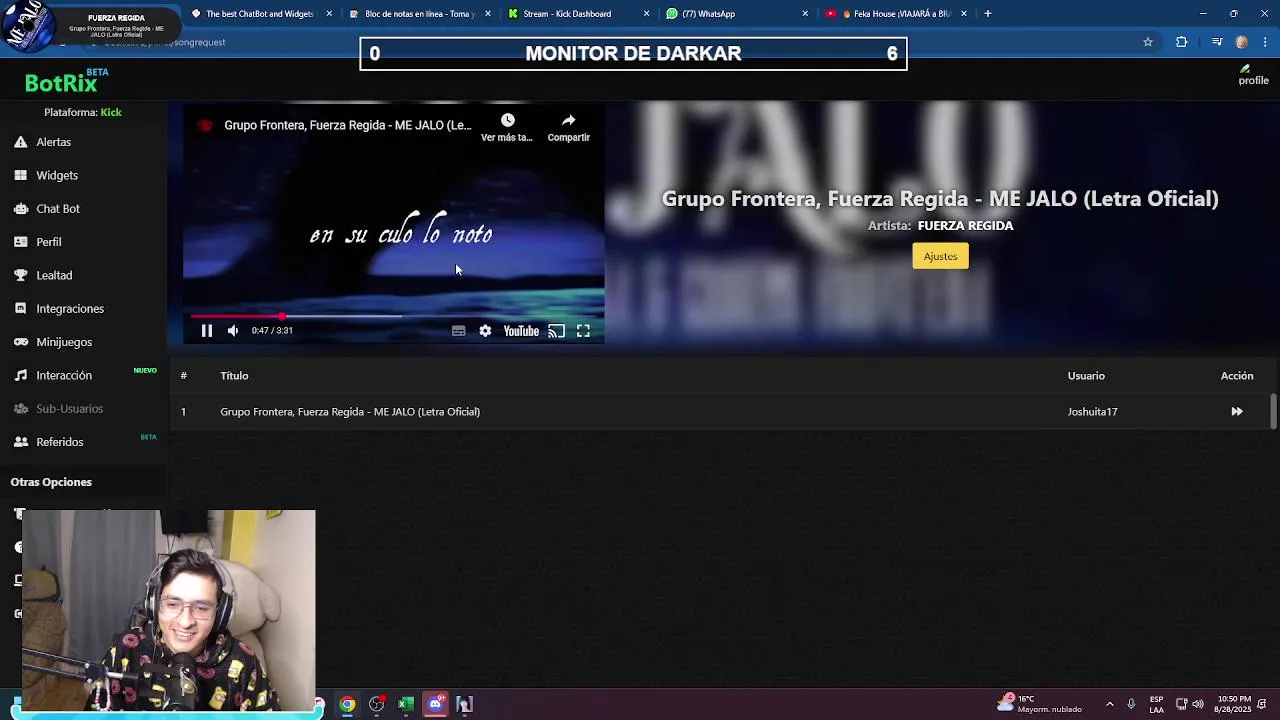Cast the video using the Cast icon
This screenshot has height=720, width=1280.
(557, 331)
